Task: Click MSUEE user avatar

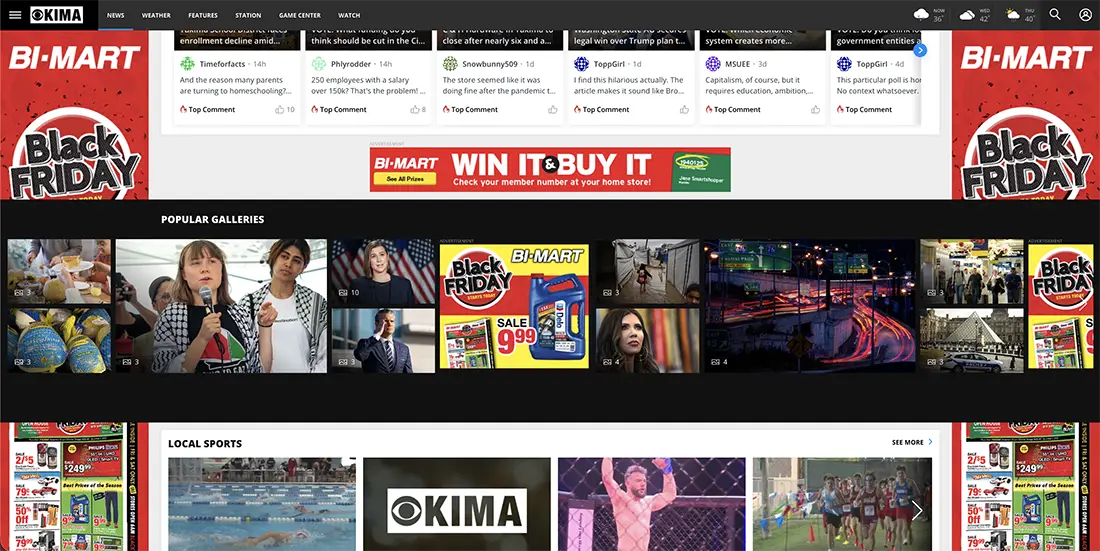Action: pyautogui.click(x=713, y=64)
